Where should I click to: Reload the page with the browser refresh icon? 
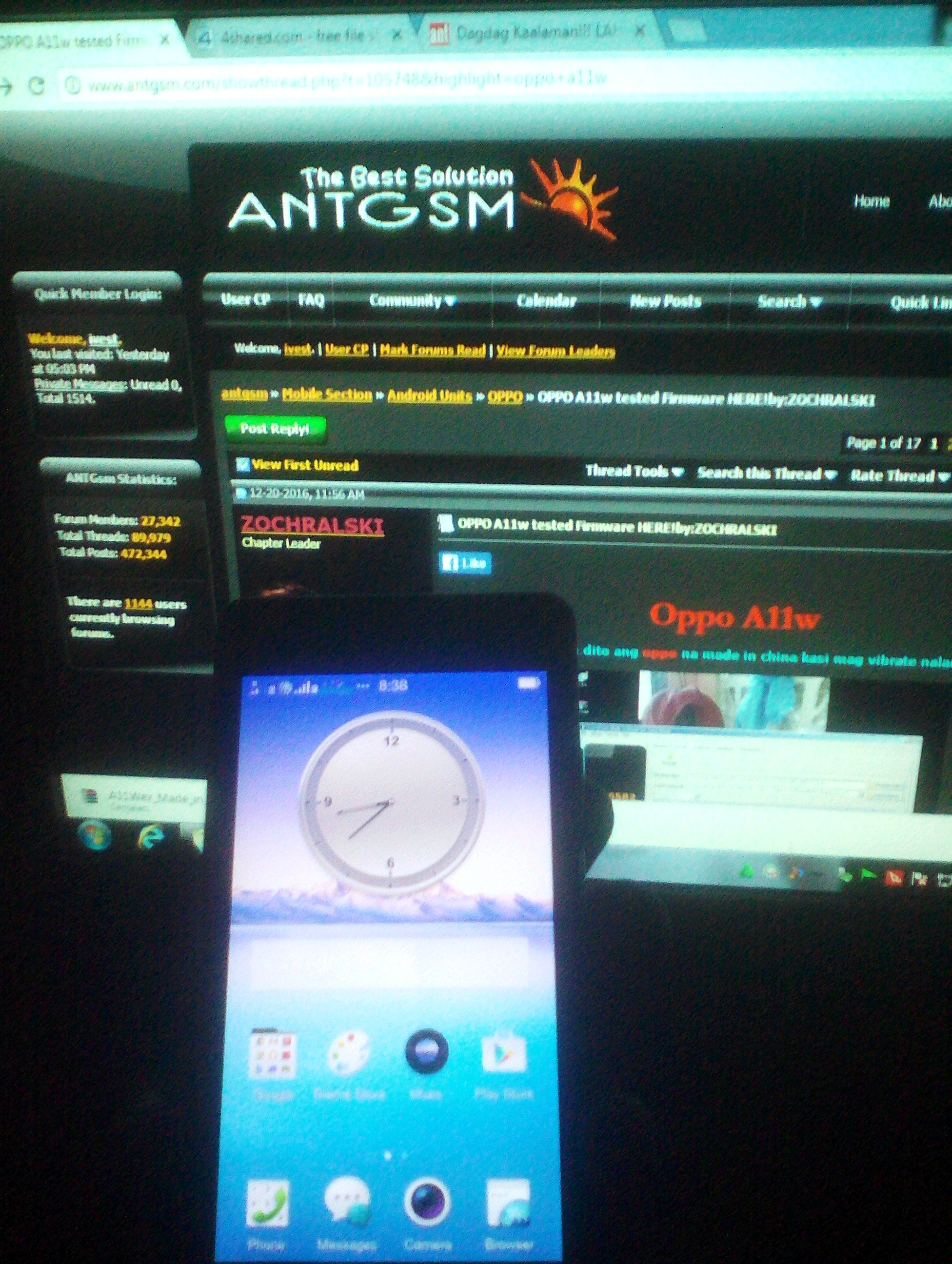pyautogui.click(x=37, y=86)
